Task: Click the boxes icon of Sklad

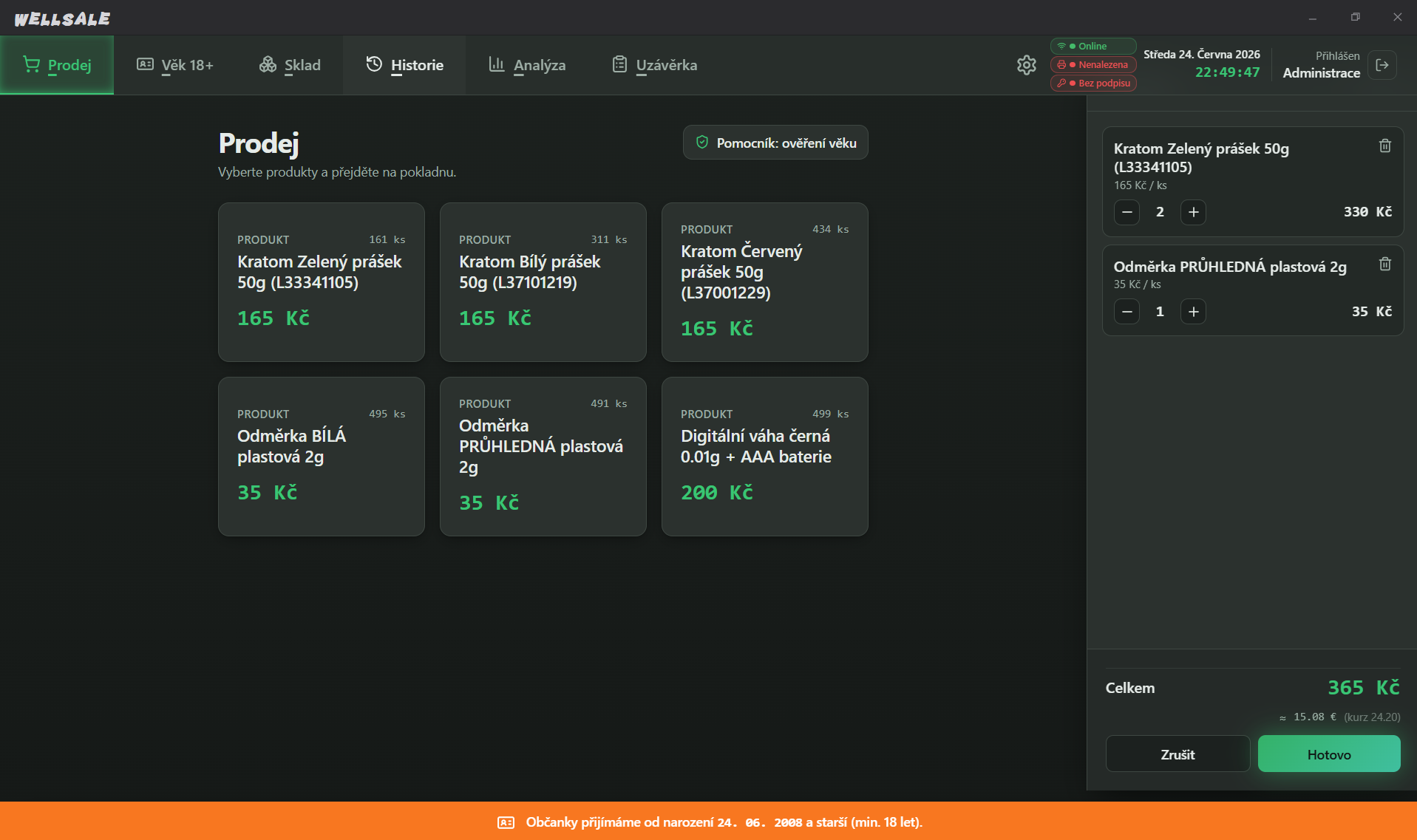Action: pyautogui.click(x=268, y=64)
